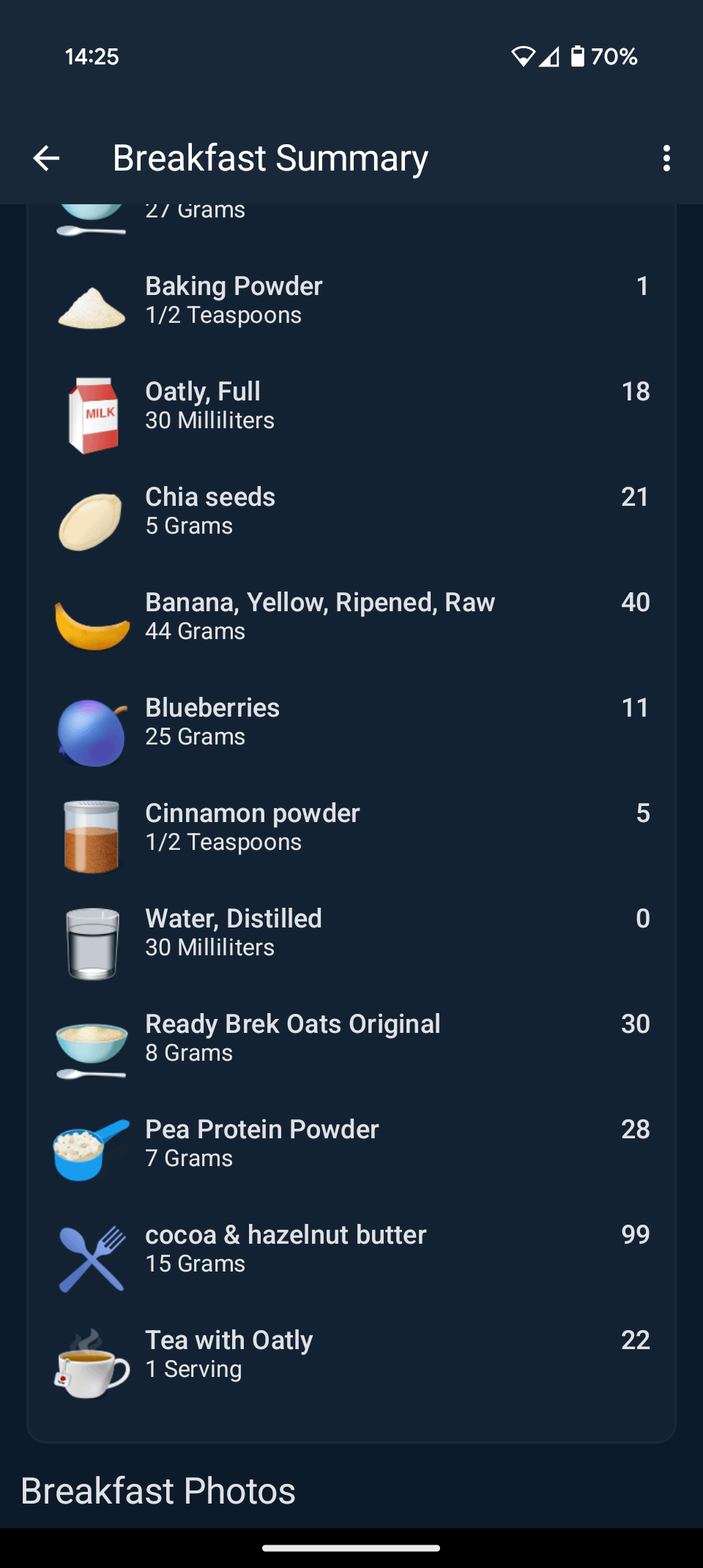
Task: Tap the cinnamon jar icon
Action: (x=92, y=837)
